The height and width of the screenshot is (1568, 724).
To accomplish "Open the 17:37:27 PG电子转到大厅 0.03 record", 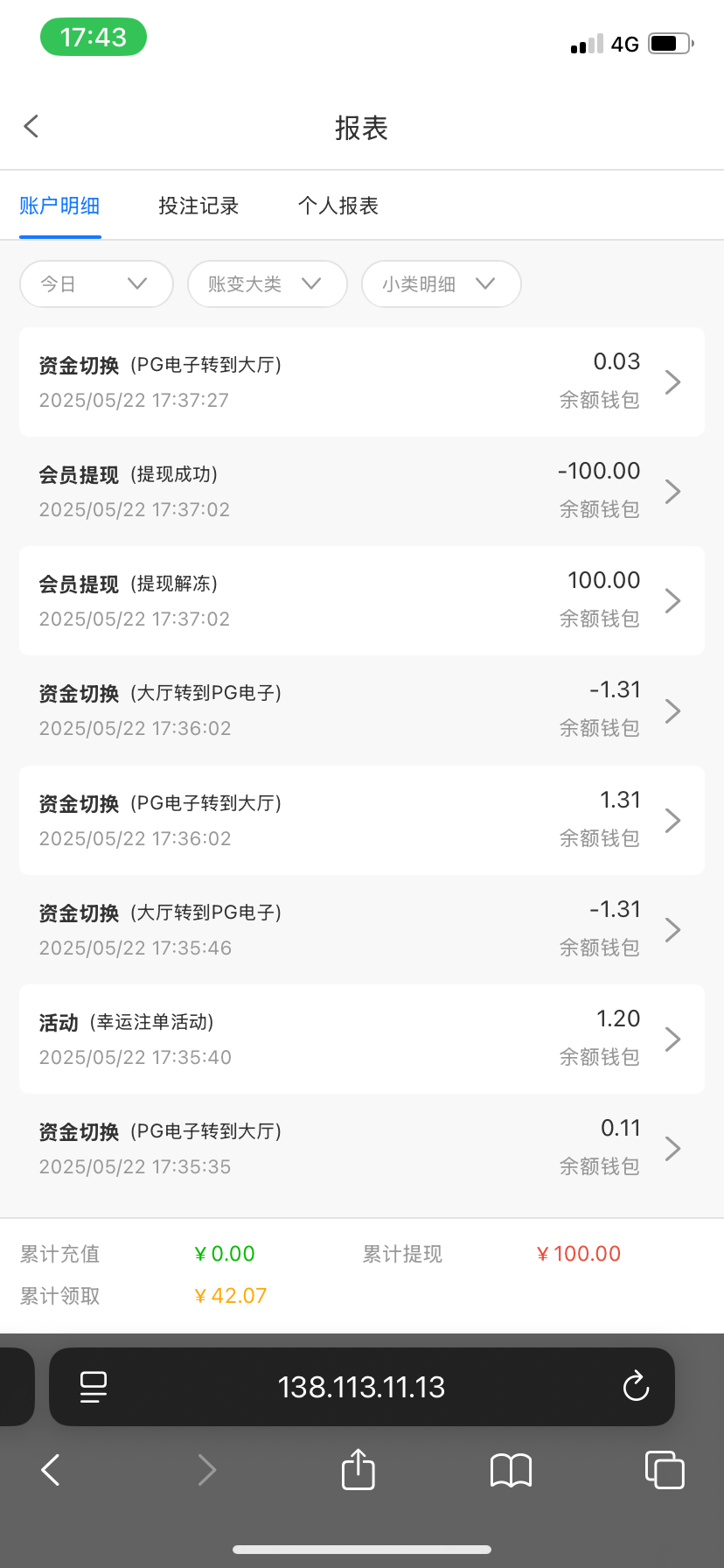I will (361, 381).
